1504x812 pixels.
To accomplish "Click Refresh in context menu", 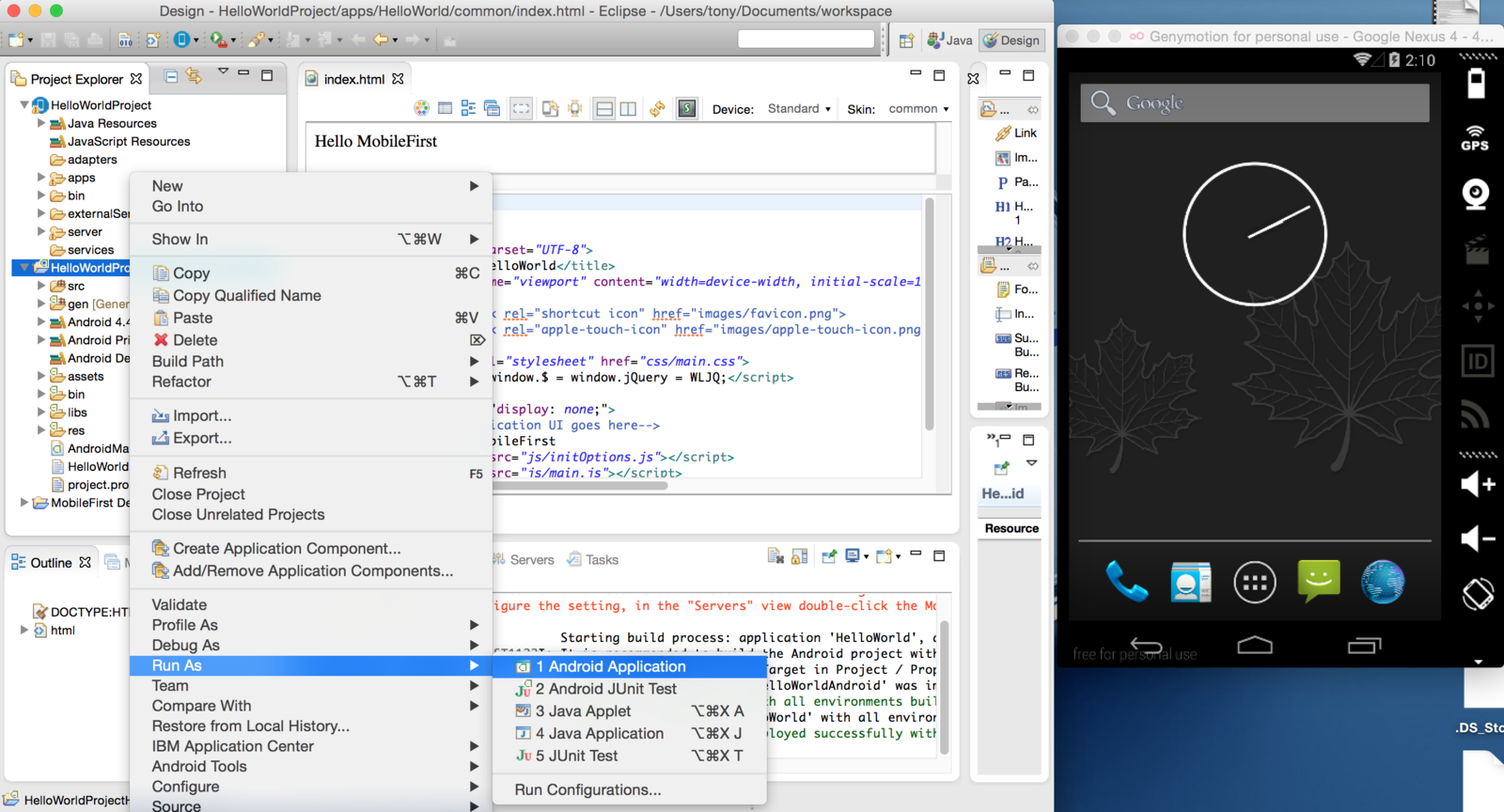I will [310, 473].
